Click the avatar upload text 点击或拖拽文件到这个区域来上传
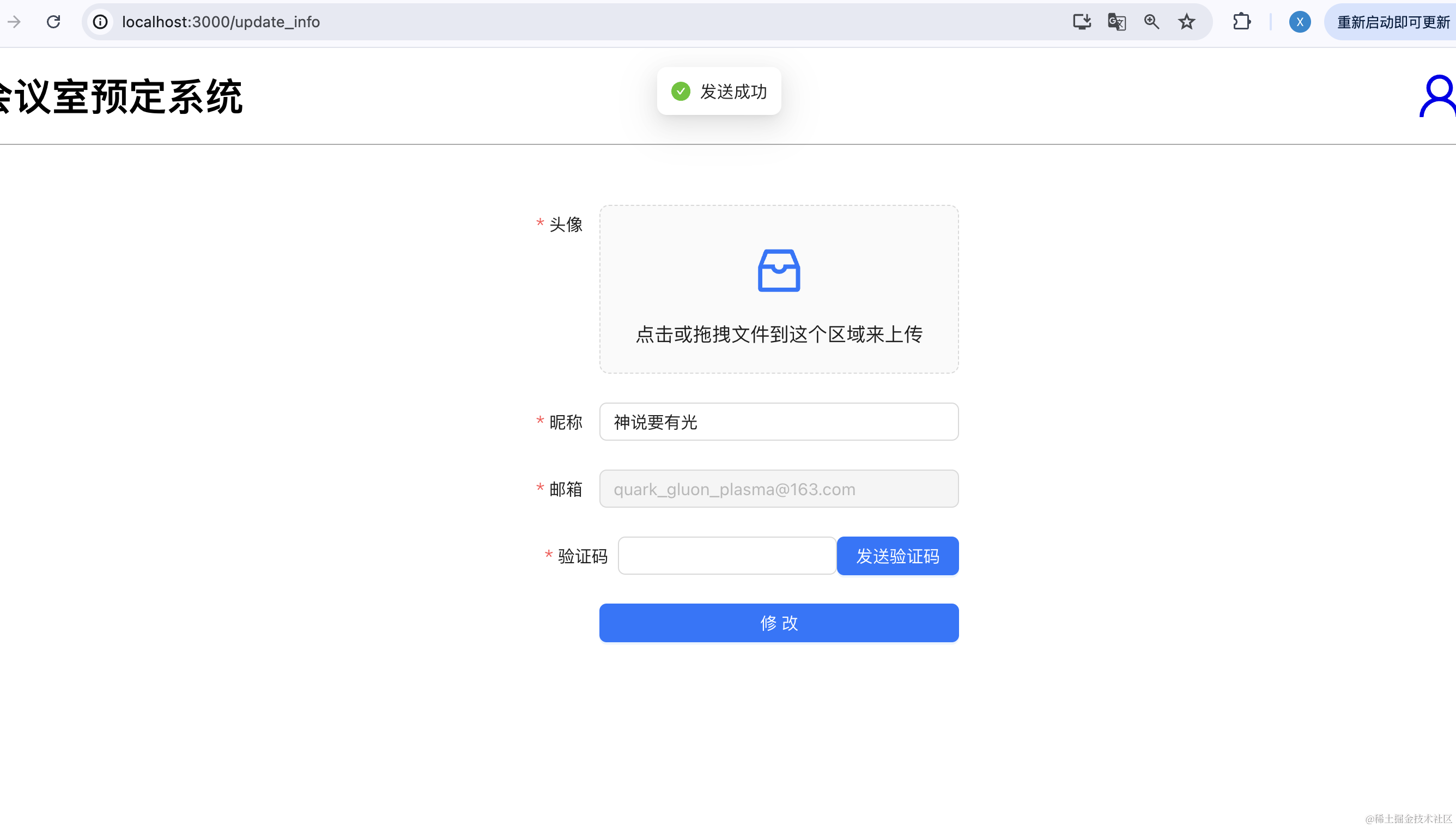The width and height of the screenshot is (1456, 828). coord(779,334)
